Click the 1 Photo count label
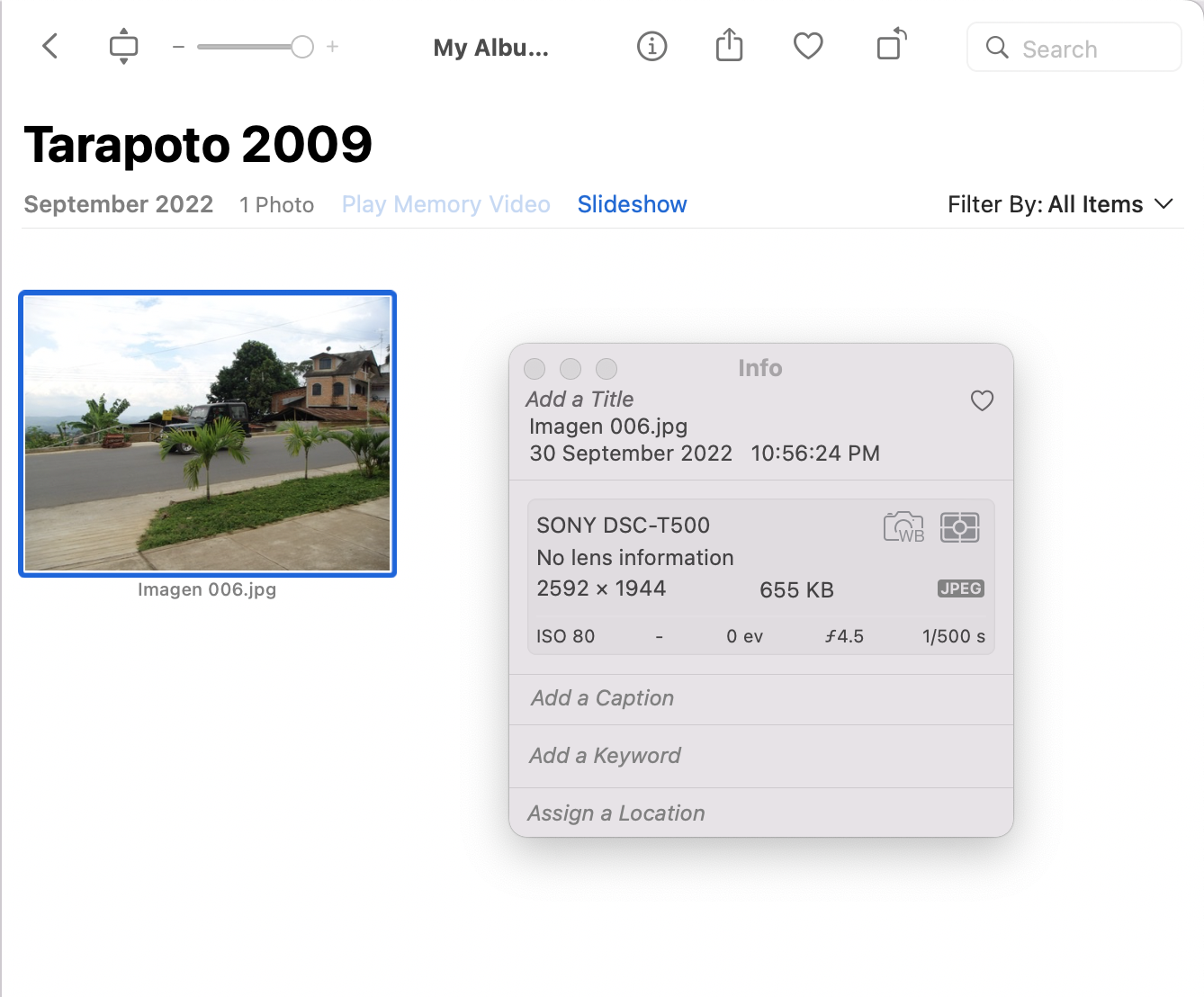 pyautogui.click(x=277, y=205)
